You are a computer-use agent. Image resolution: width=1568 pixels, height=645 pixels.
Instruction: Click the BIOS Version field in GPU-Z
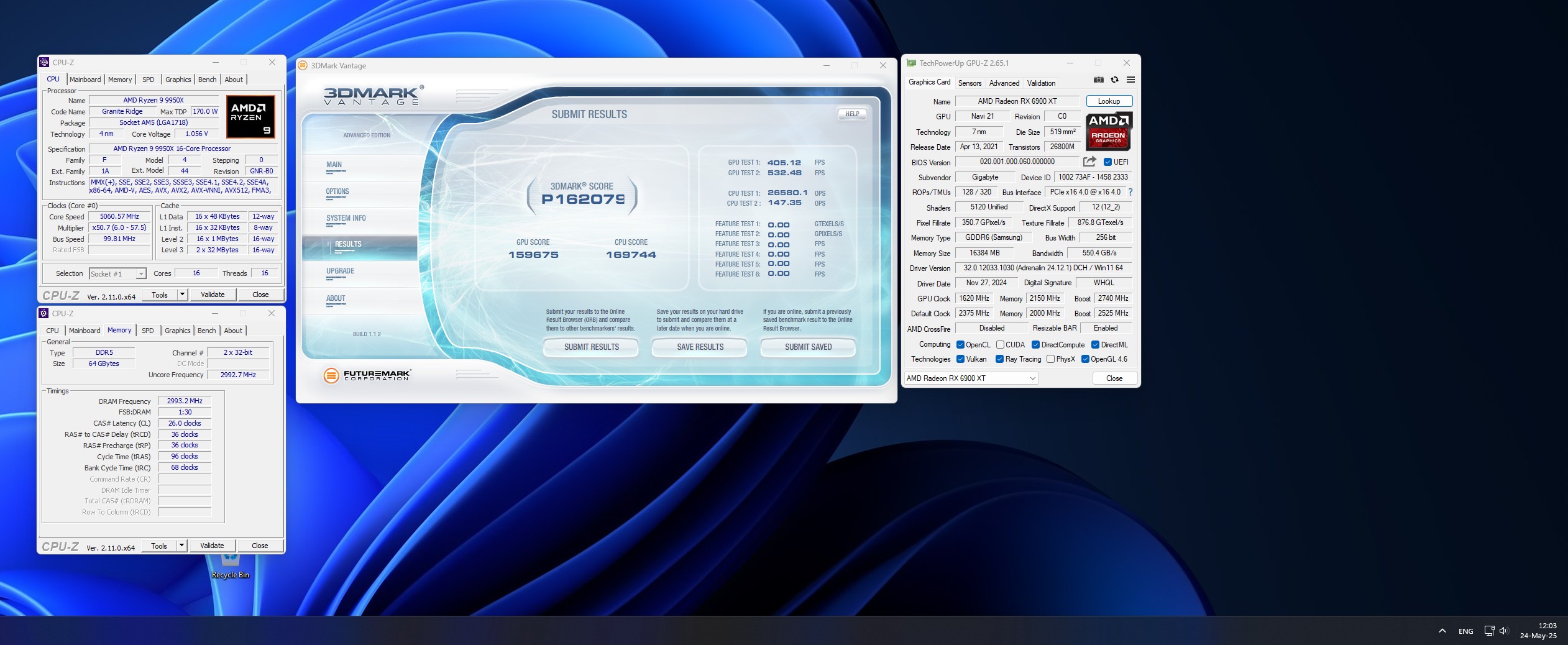point(1017,162)
